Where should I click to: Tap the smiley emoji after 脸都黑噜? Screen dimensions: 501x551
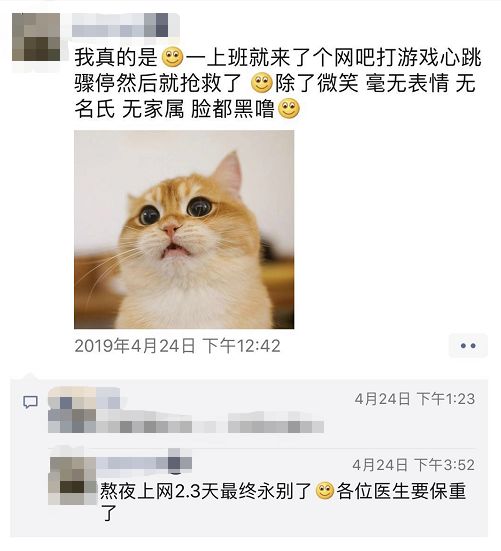coord(289,109)
